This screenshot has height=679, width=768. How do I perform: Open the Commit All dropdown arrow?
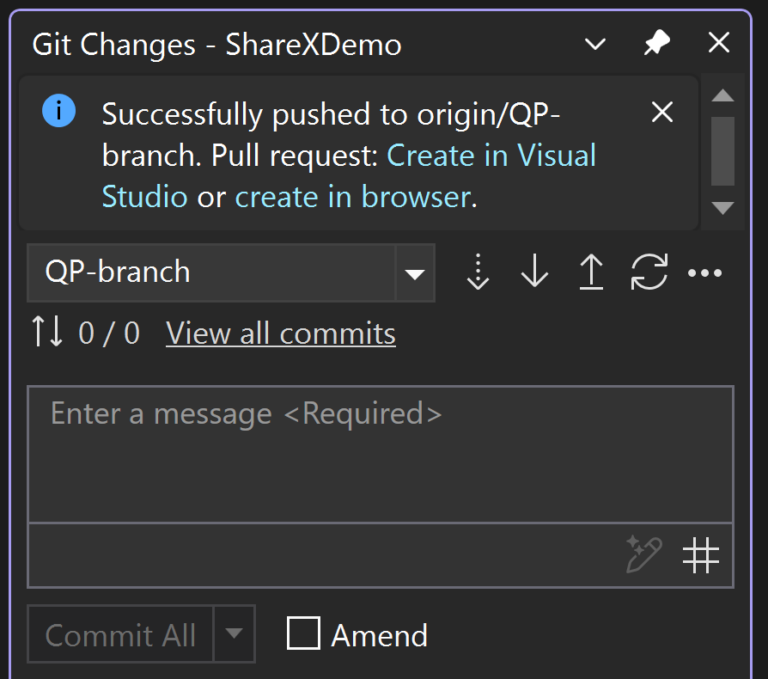coord(234,634)
